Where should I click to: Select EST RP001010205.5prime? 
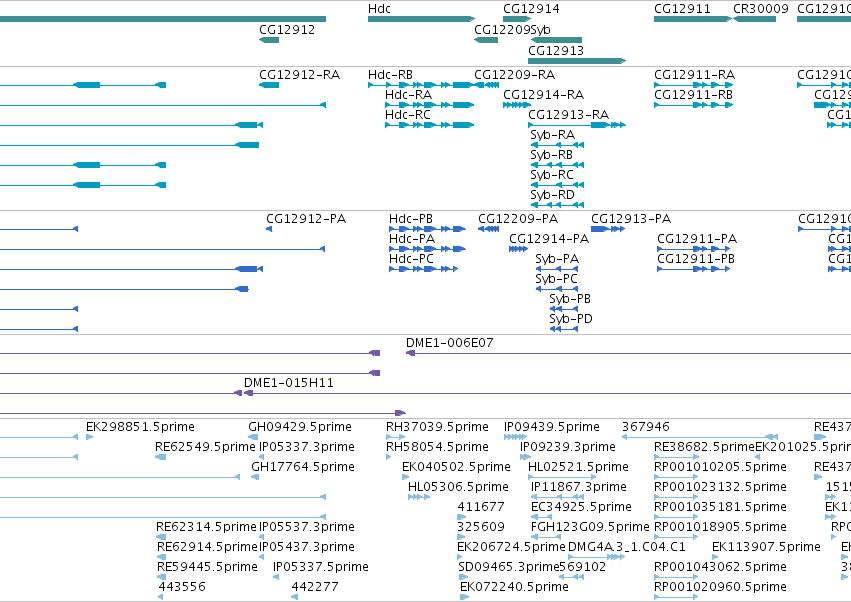click(x=720, y=467)
